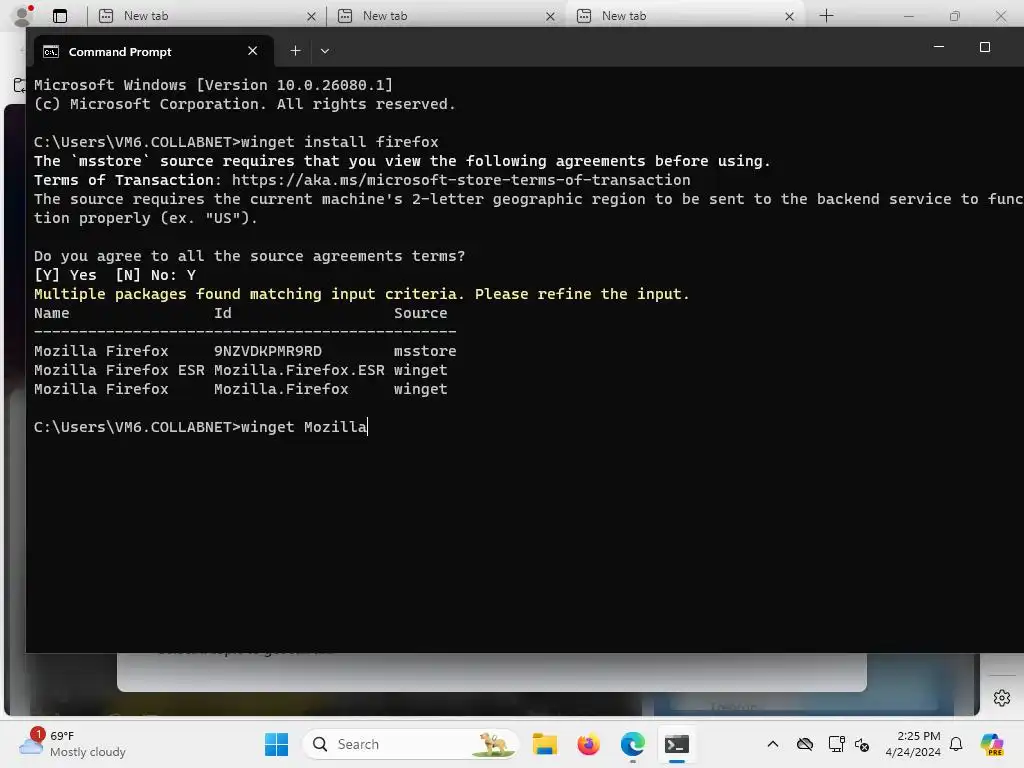Click the 'msstore' source entry
Viewport: 1024px width, 768px height.
coord(424,351)
